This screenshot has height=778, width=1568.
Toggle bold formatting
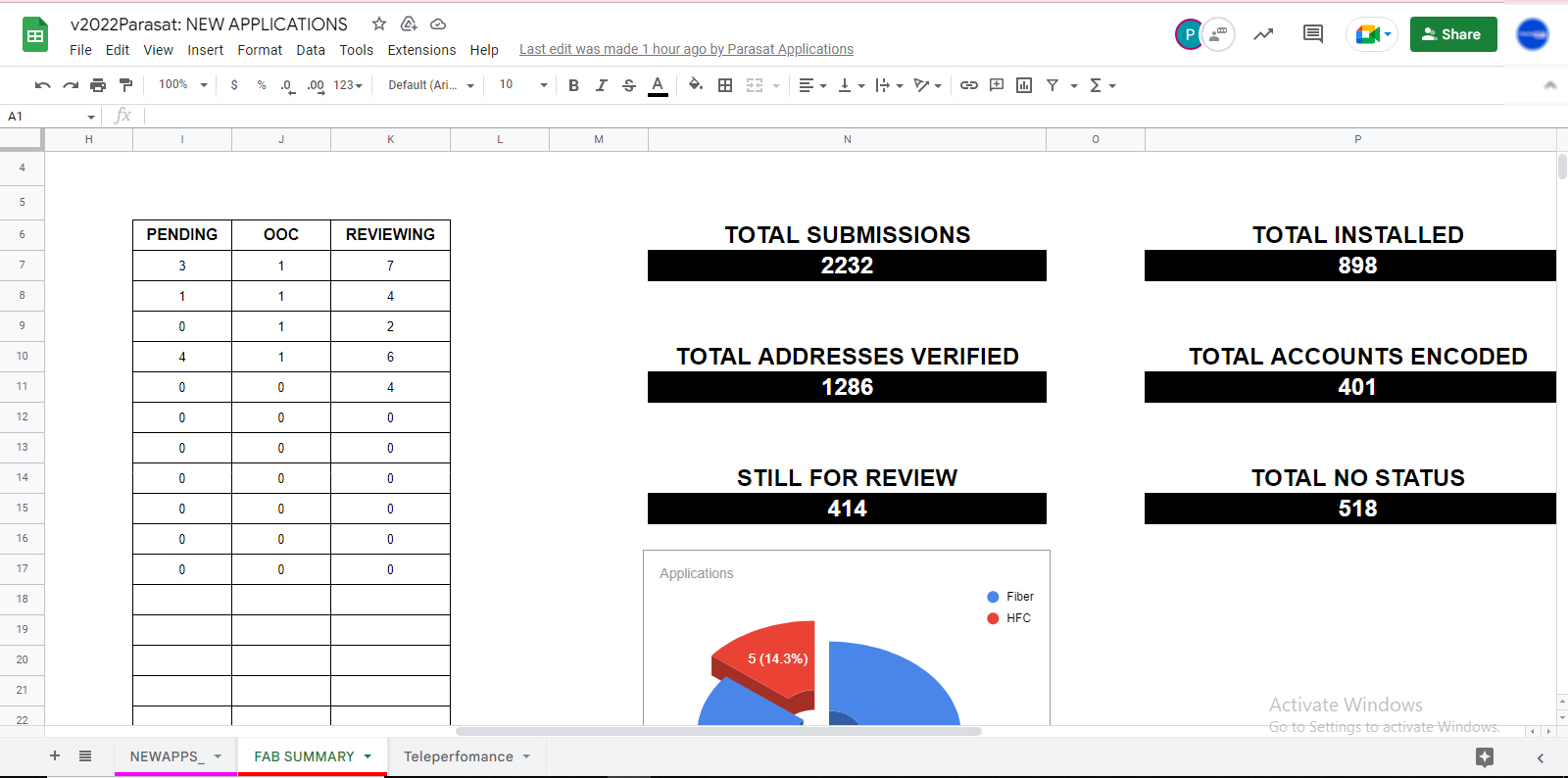573,85
